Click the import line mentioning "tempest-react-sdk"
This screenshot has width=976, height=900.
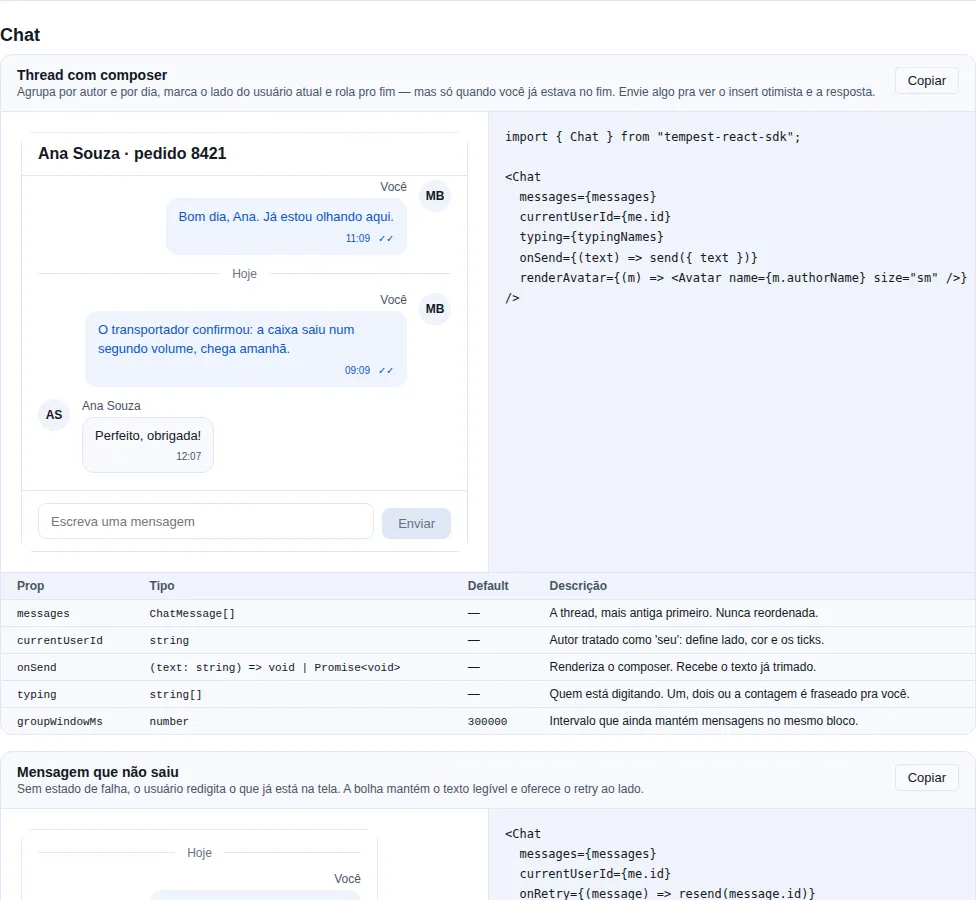(x=652, y=137)
